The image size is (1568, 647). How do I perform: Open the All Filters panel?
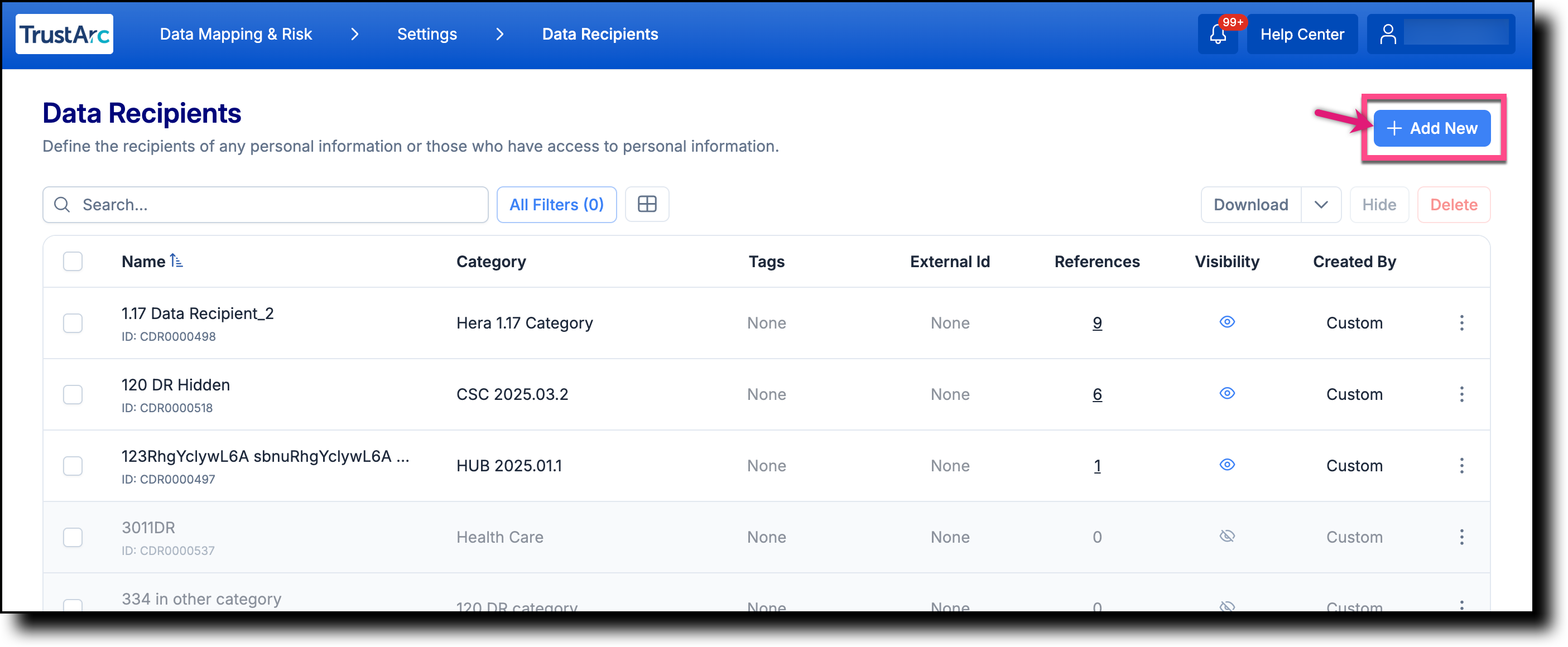[x=556, y=205]
